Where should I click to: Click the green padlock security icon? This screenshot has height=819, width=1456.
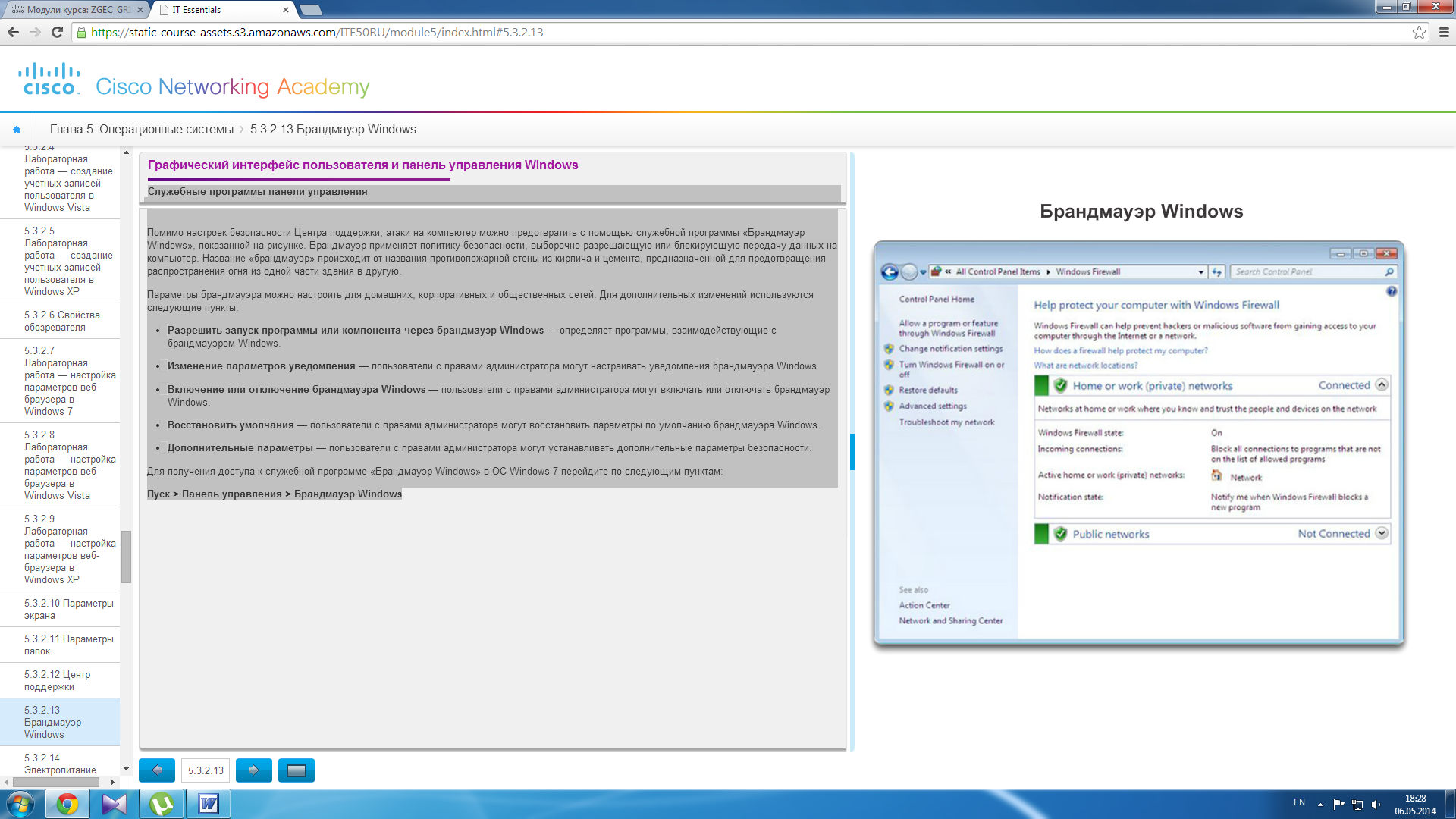pyautogui.click(x=82, y=32)
